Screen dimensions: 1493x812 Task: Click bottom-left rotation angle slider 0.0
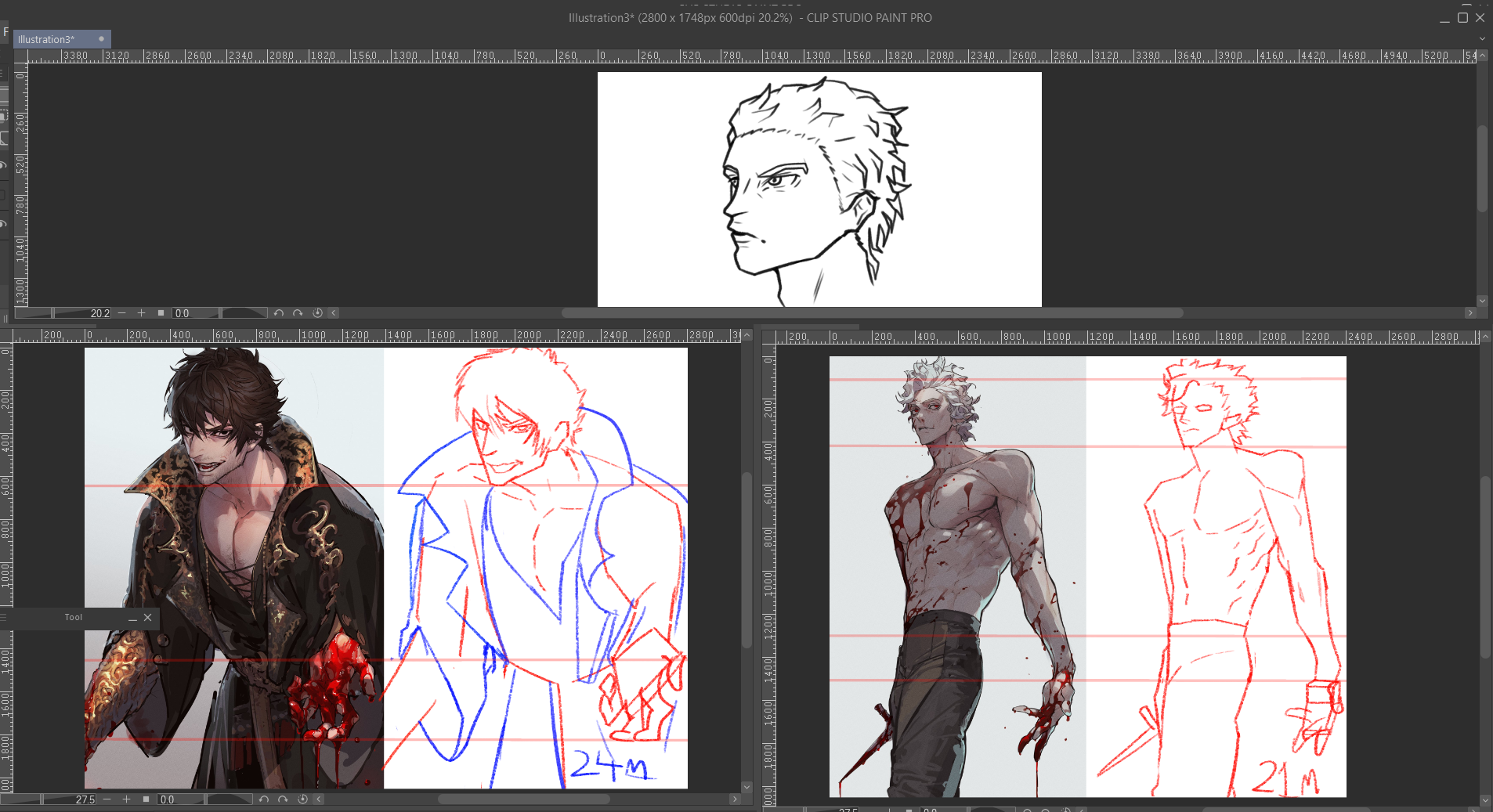204,799
